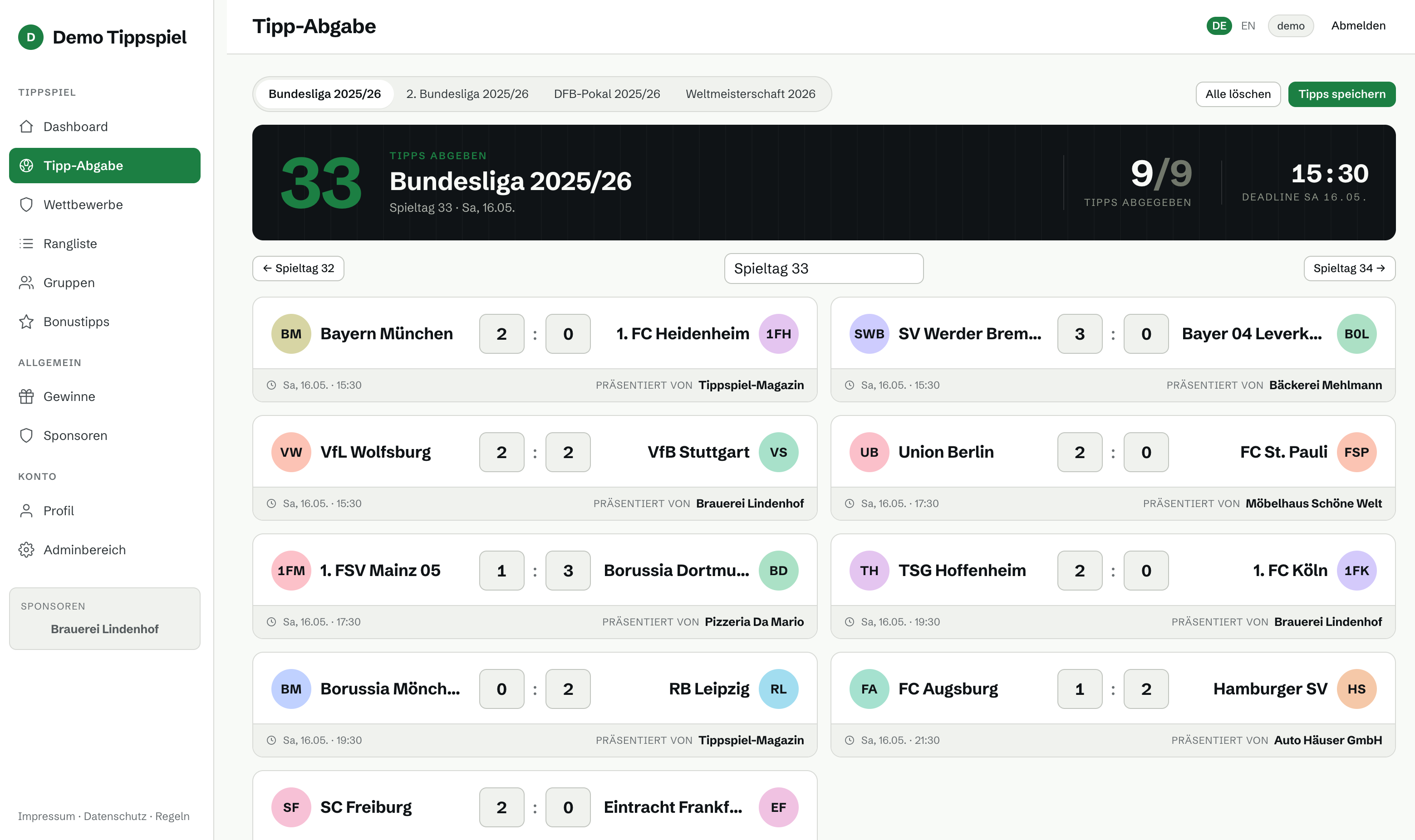
Task: Click the FSP badge of FC St. Pauli
Action: click(x=1356, y=452)
